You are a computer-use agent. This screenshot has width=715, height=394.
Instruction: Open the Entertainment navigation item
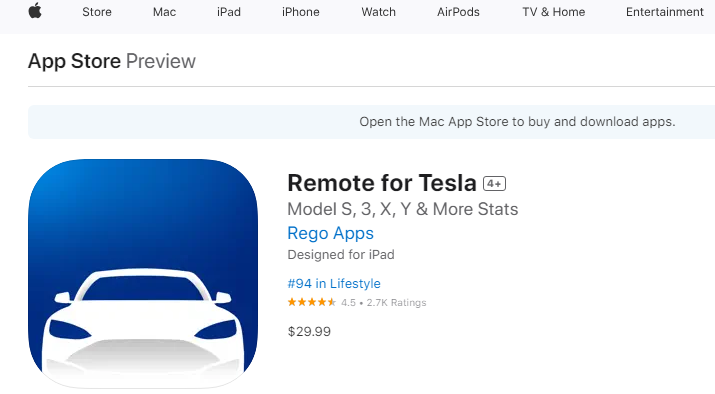pyautogui.click(x=664, y=12)
